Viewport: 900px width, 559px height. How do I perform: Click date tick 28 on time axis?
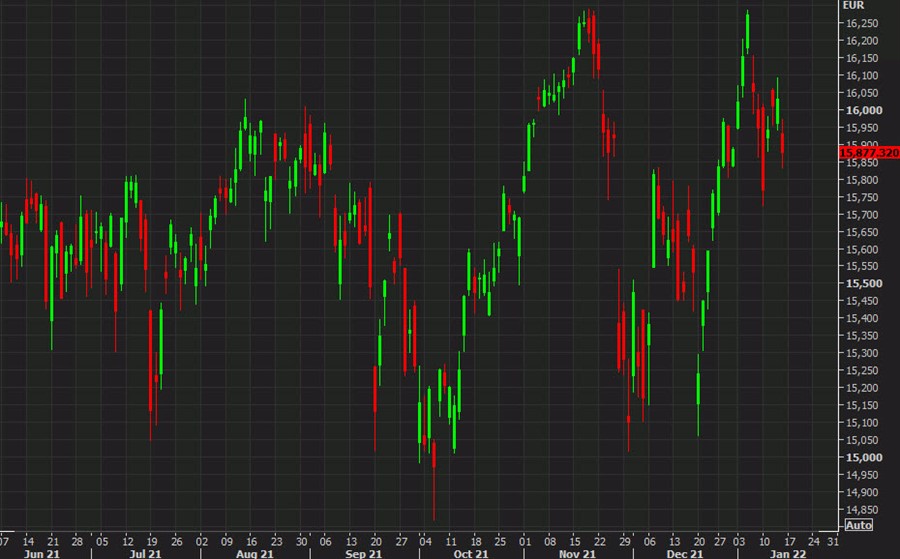pyautogui.click(x=77, y=541)
